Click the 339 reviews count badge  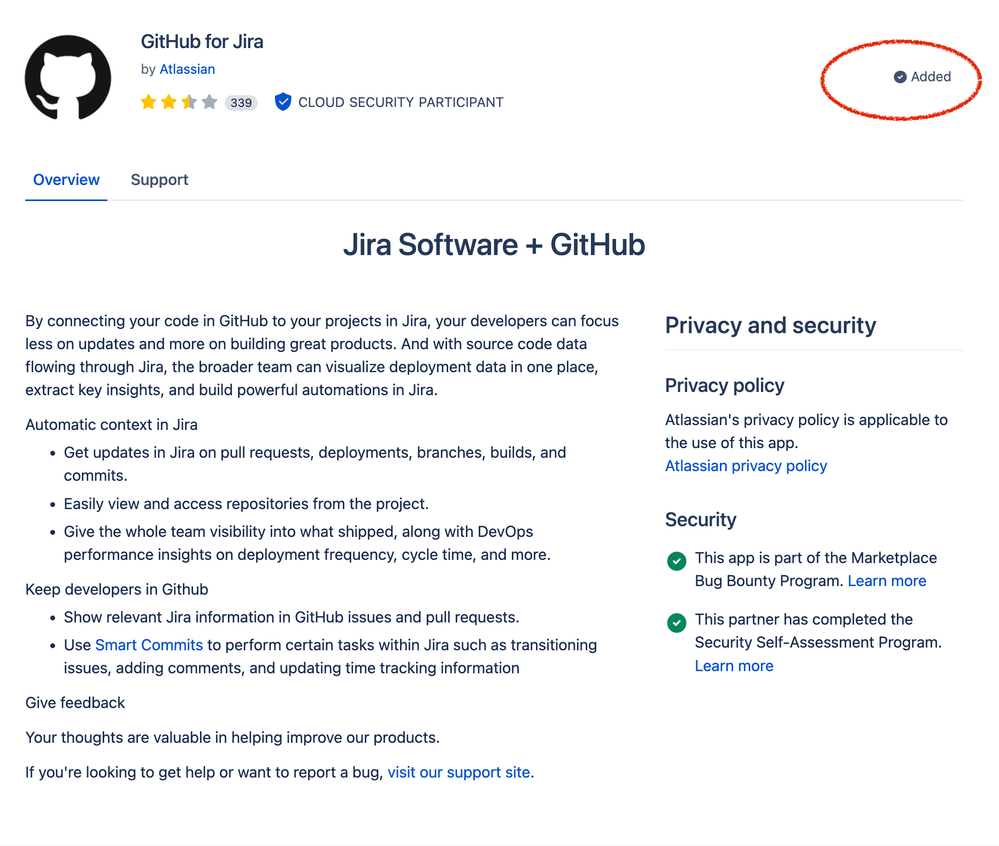point(241,103)
